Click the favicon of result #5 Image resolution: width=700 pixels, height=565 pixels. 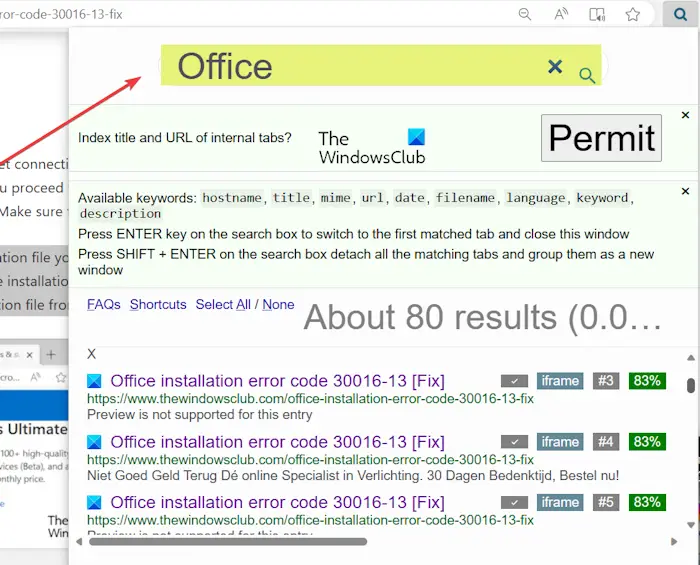94,503
